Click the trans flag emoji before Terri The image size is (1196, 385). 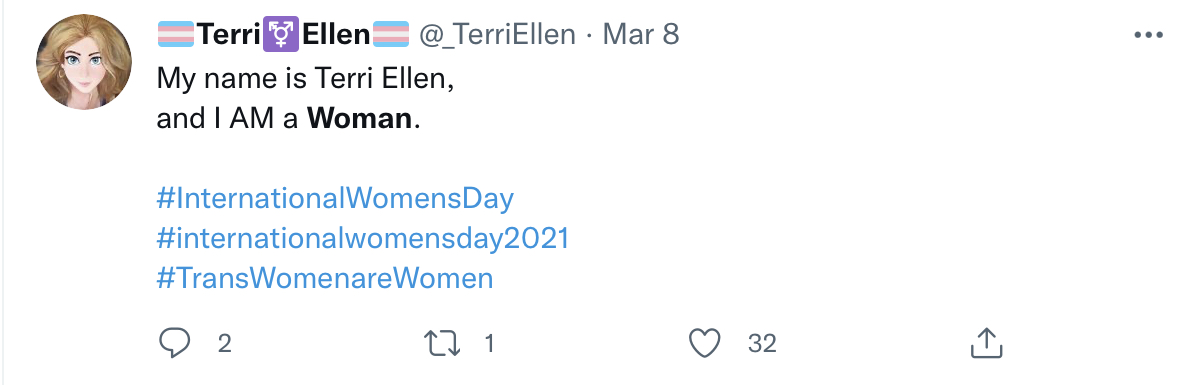point(176,35)
